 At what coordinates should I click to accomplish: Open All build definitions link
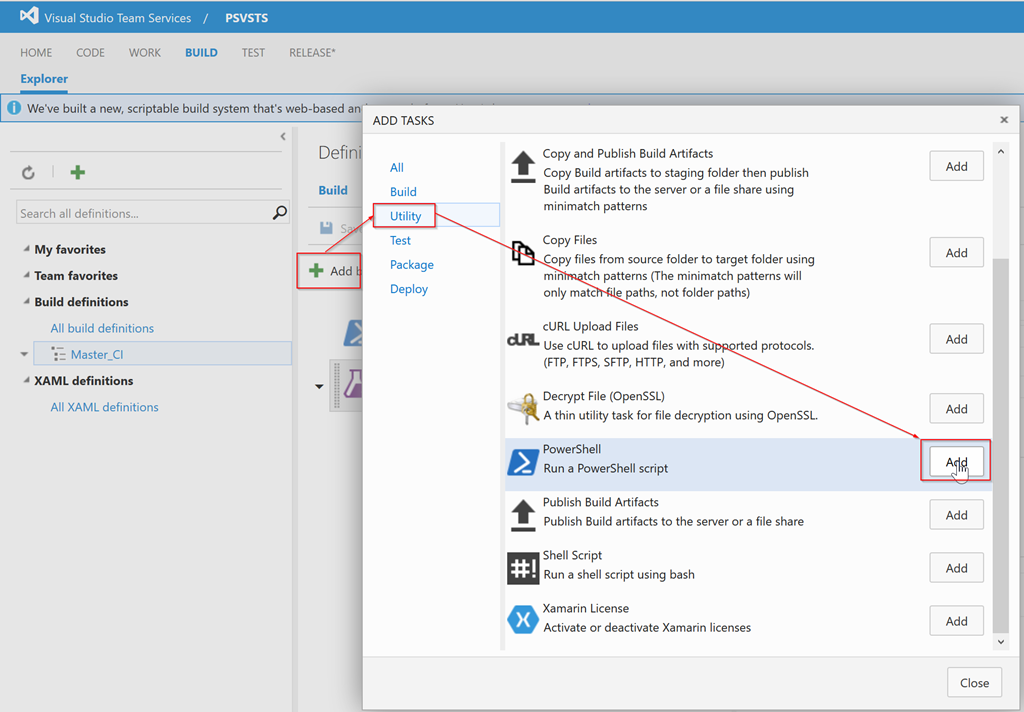click(102, 328)
